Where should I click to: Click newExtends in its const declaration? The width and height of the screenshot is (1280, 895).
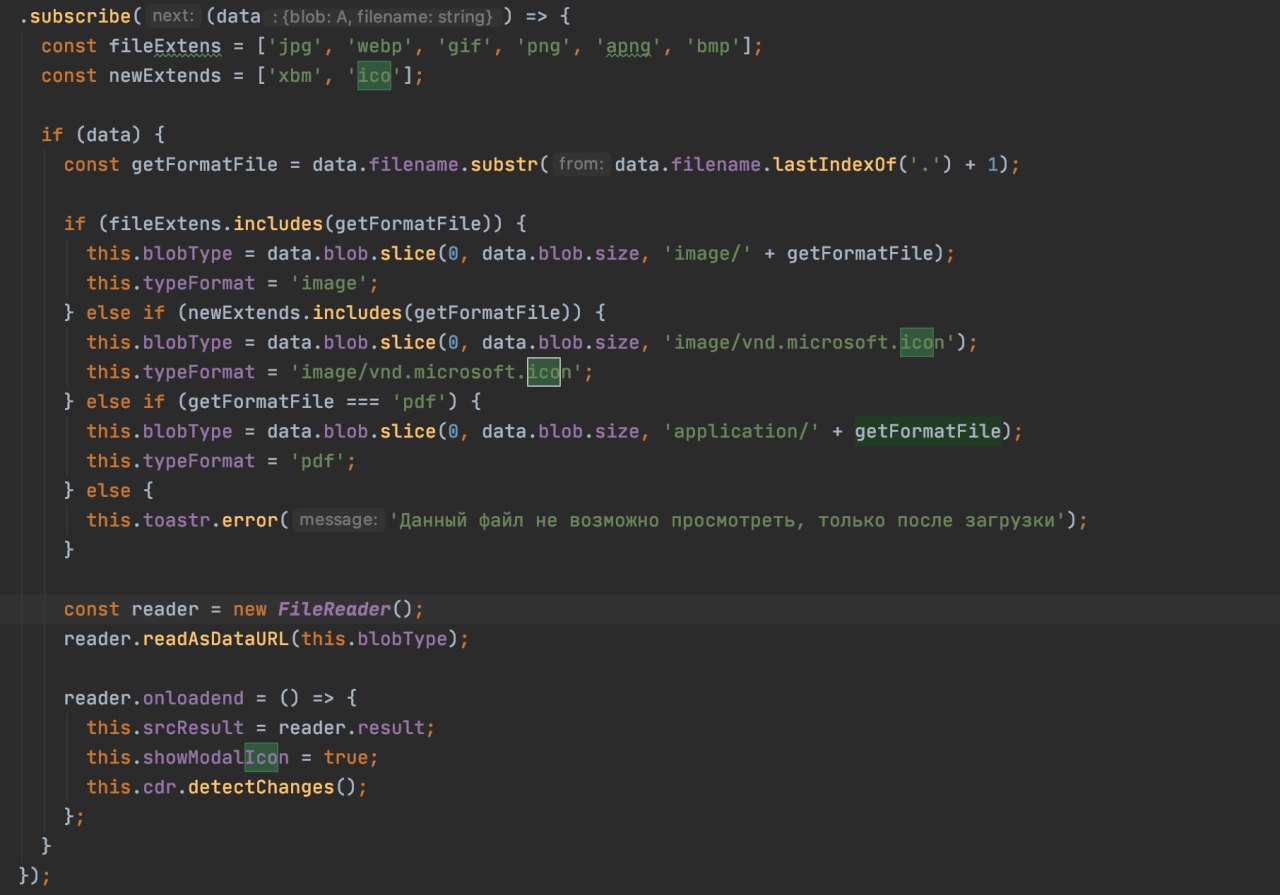click(165, 76)
